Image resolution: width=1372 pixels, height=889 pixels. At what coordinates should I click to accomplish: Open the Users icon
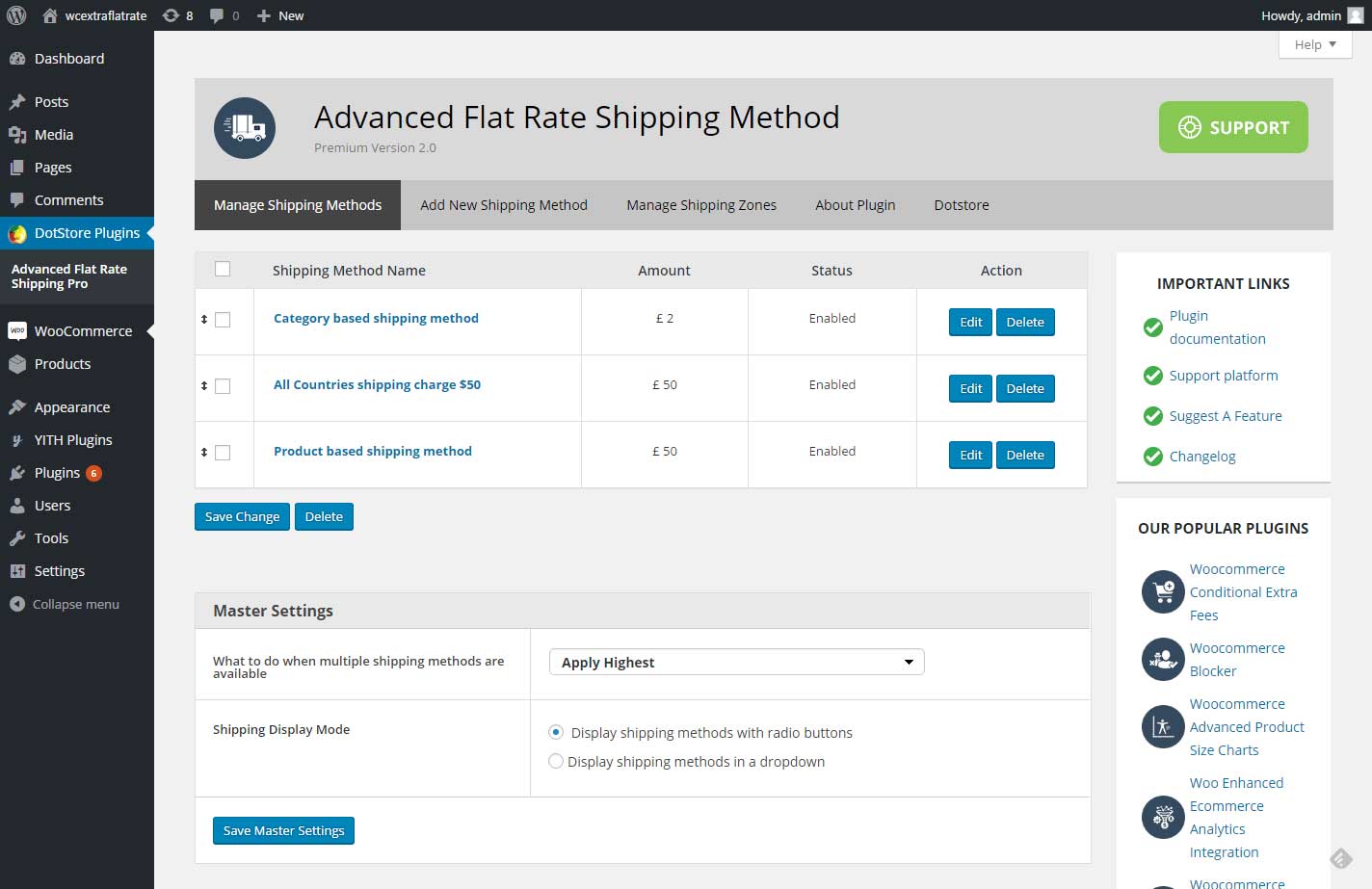[x=17, y=506]
